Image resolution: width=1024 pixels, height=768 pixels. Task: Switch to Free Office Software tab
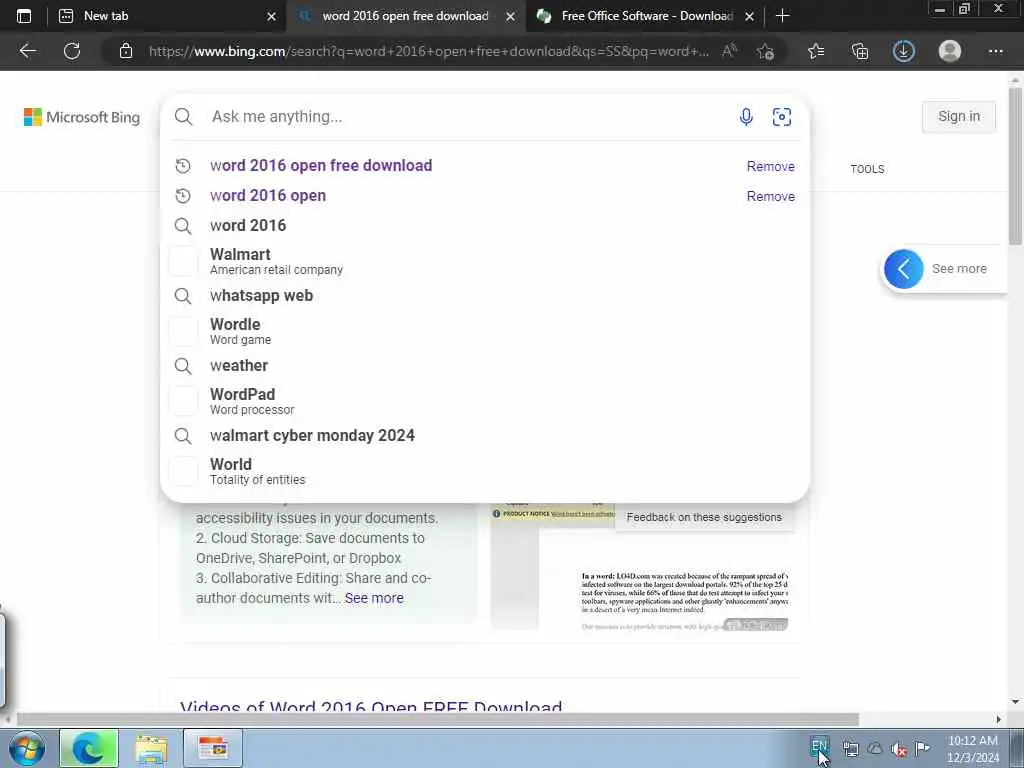pos(647,16)
